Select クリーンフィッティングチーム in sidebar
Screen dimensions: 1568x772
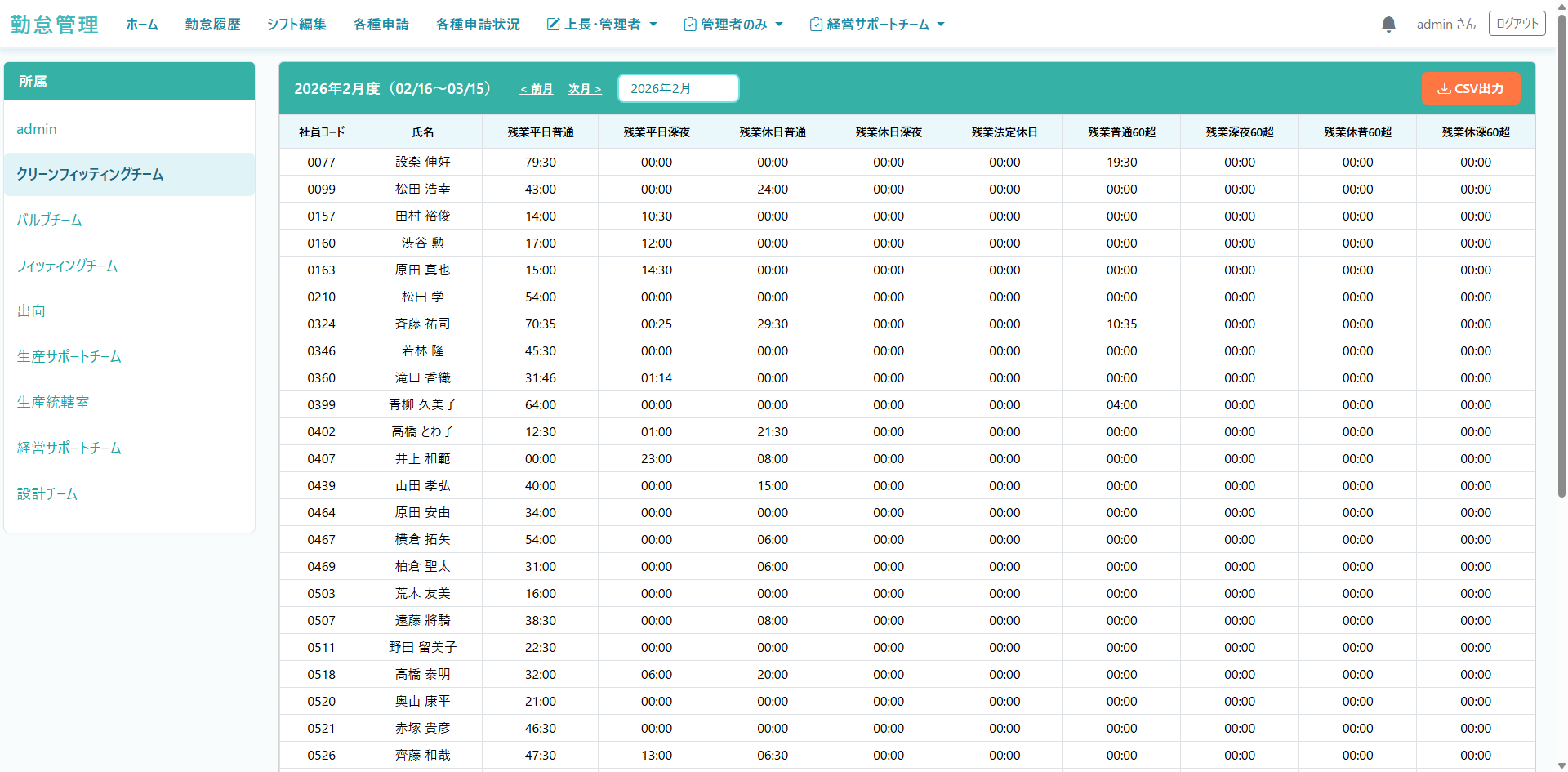[129, 174]
